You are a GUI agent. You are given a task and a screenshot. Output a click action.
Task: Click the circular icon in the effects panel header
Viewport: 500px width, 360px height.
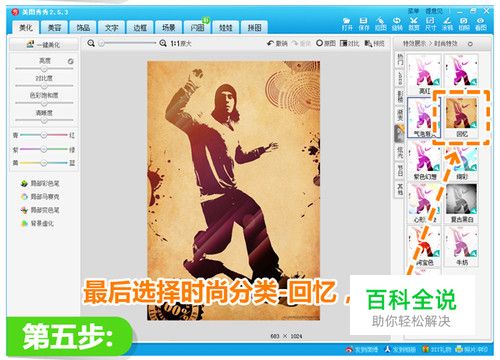(x=470, y=44)
